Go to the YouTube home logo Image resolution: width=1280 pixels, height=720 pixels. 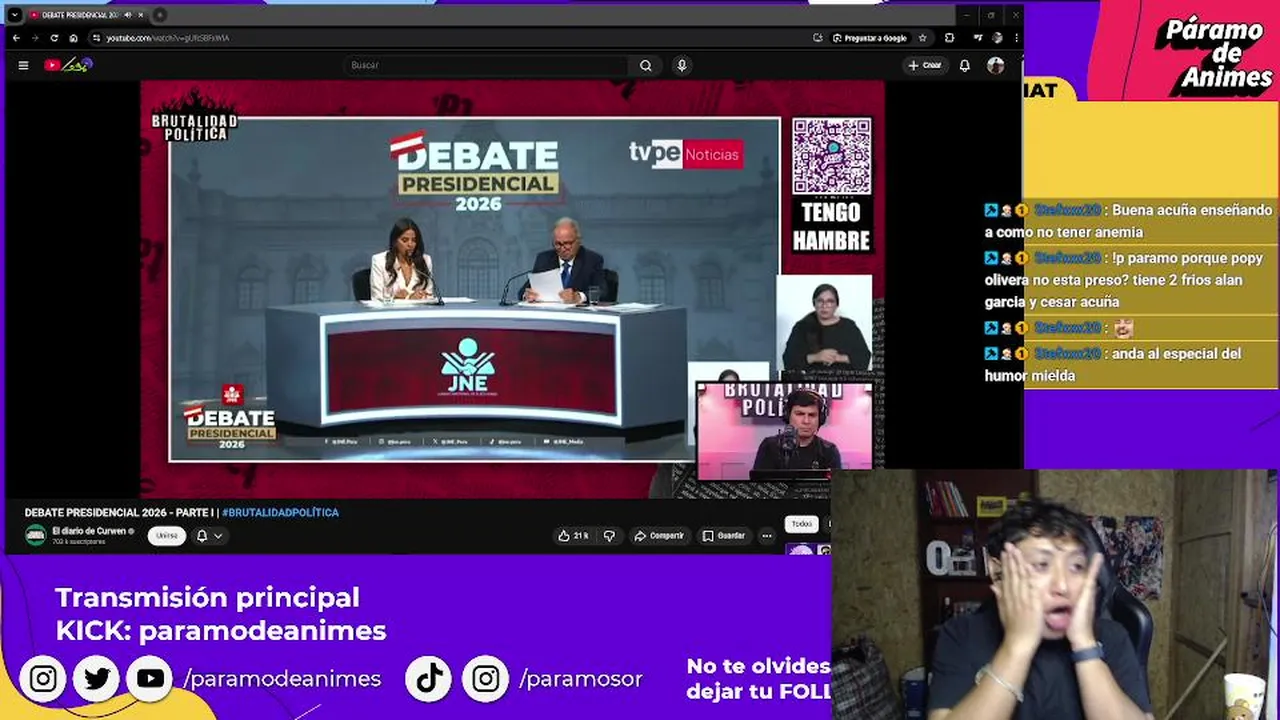(x=68, y=65)
